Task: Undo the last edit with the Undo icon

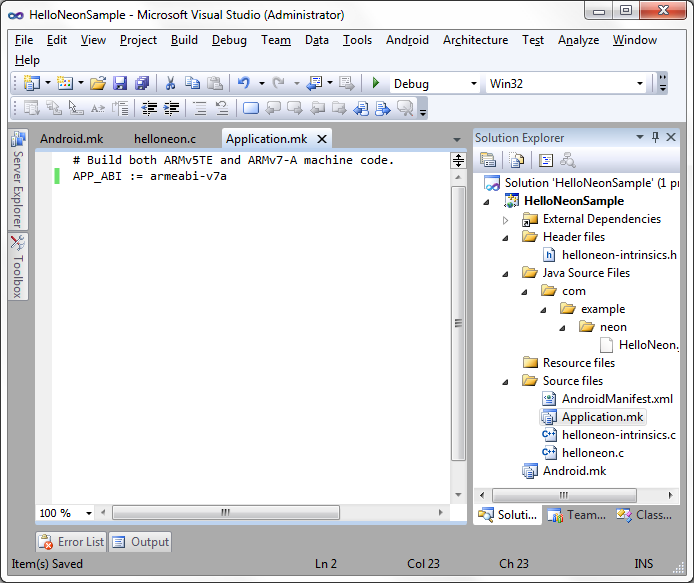Action: pos(244,83)
